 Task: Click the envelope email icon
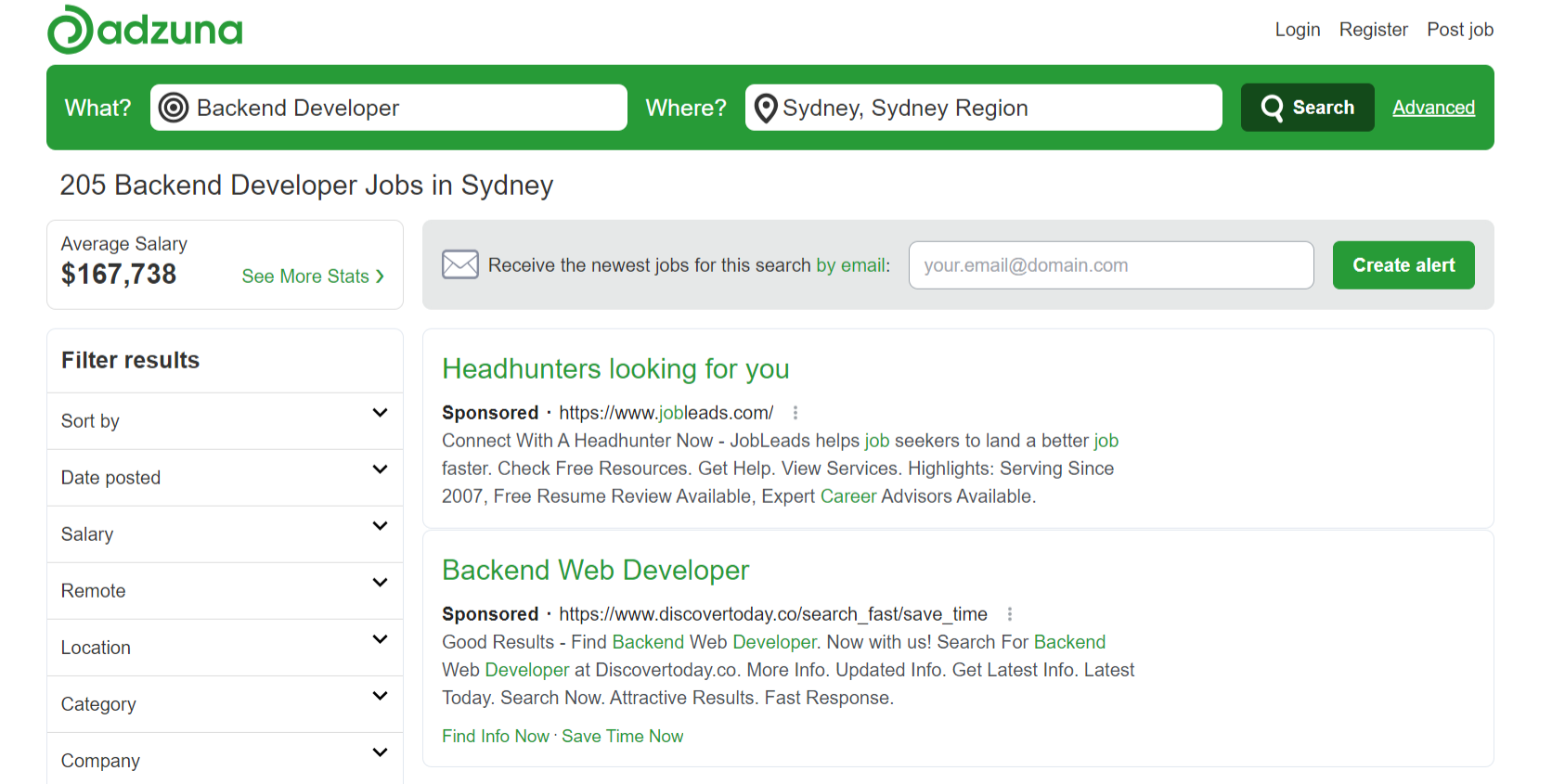(460, 264)
